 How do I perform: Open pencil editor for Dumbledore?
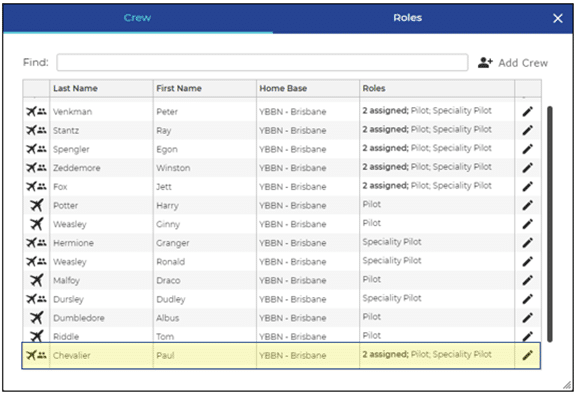click(527, 318)
